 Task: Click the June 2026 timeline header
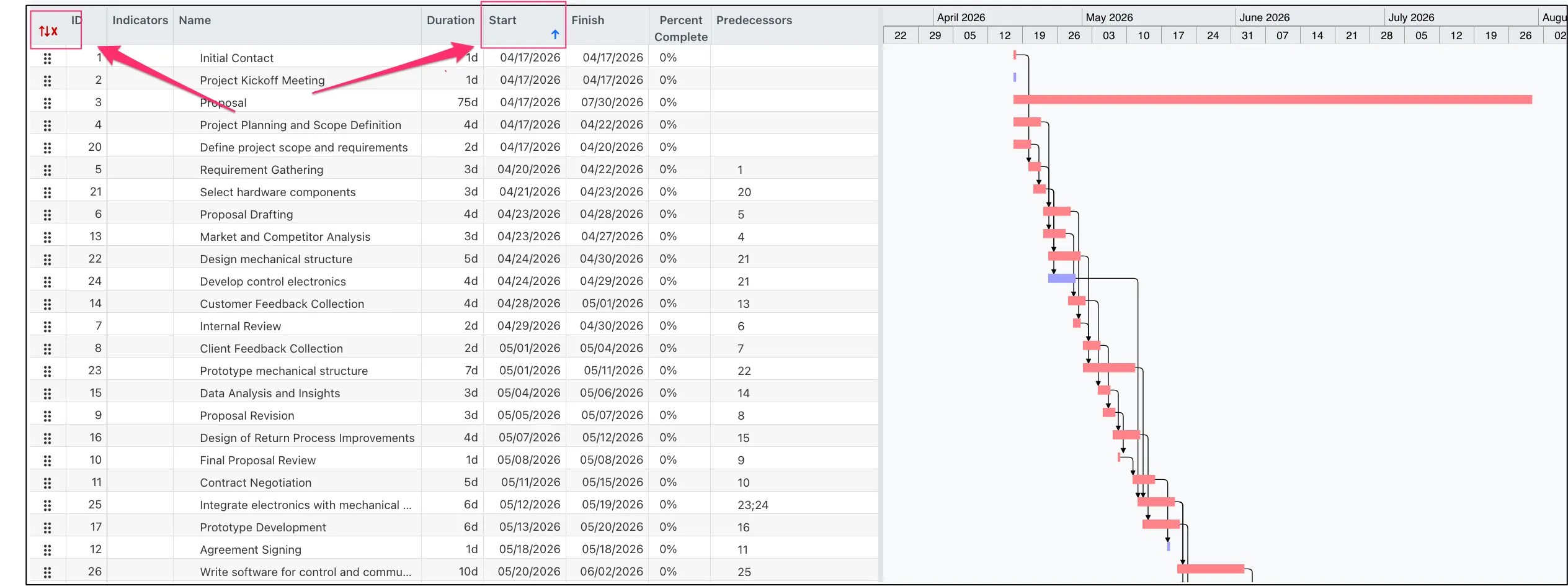click(1264, 17)
